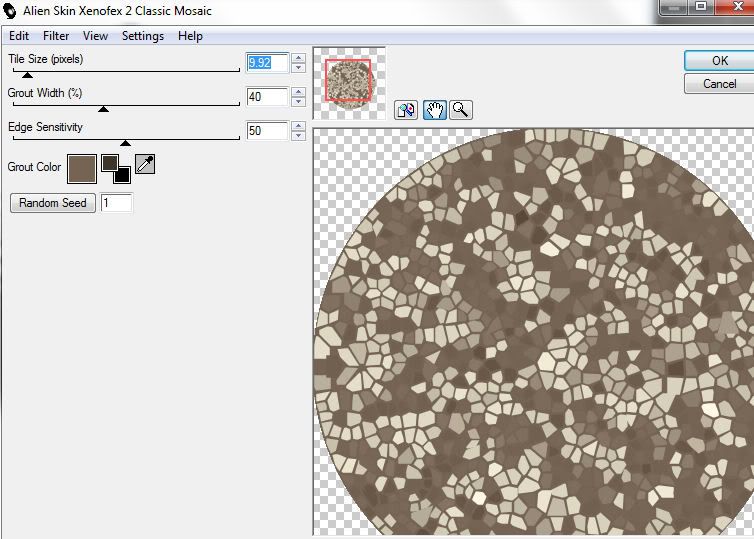This screenshot has height=539, width=754.
Task: Click the Edge Sensitivity slider handle
Action: pyautogui.click(x=126, y=143)
